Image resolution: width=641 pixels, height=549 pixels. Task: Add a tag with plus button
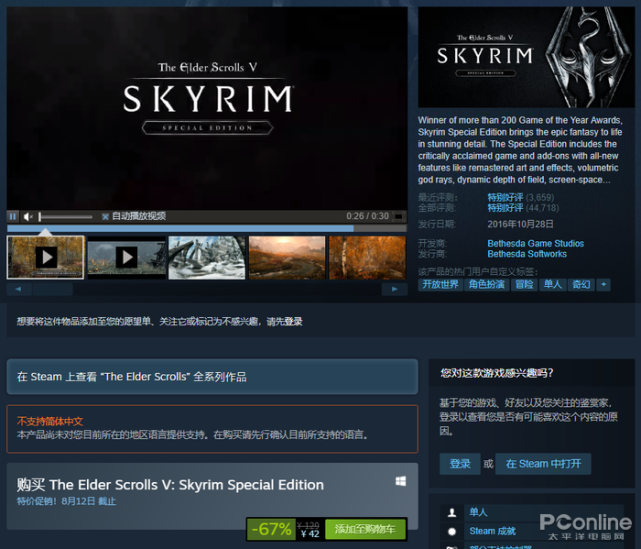(603, 285)
